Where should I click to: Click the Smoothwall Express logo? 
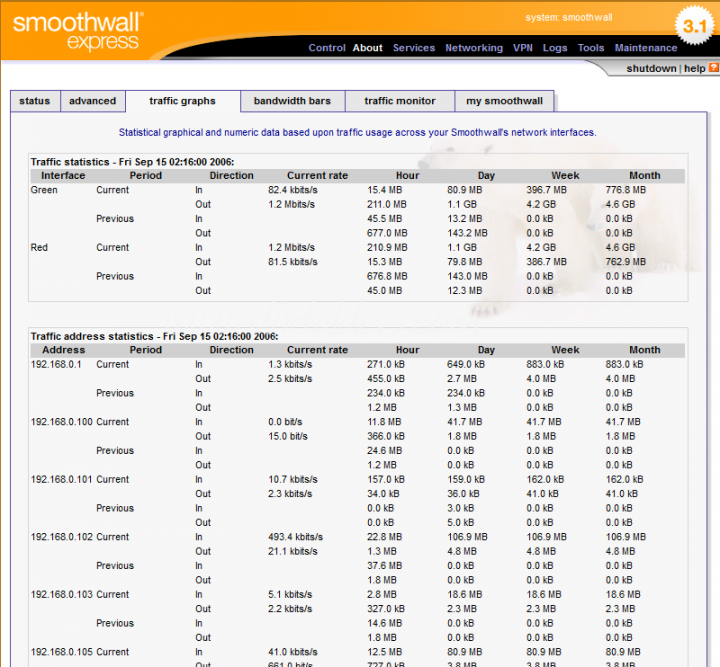click(78, 30)
